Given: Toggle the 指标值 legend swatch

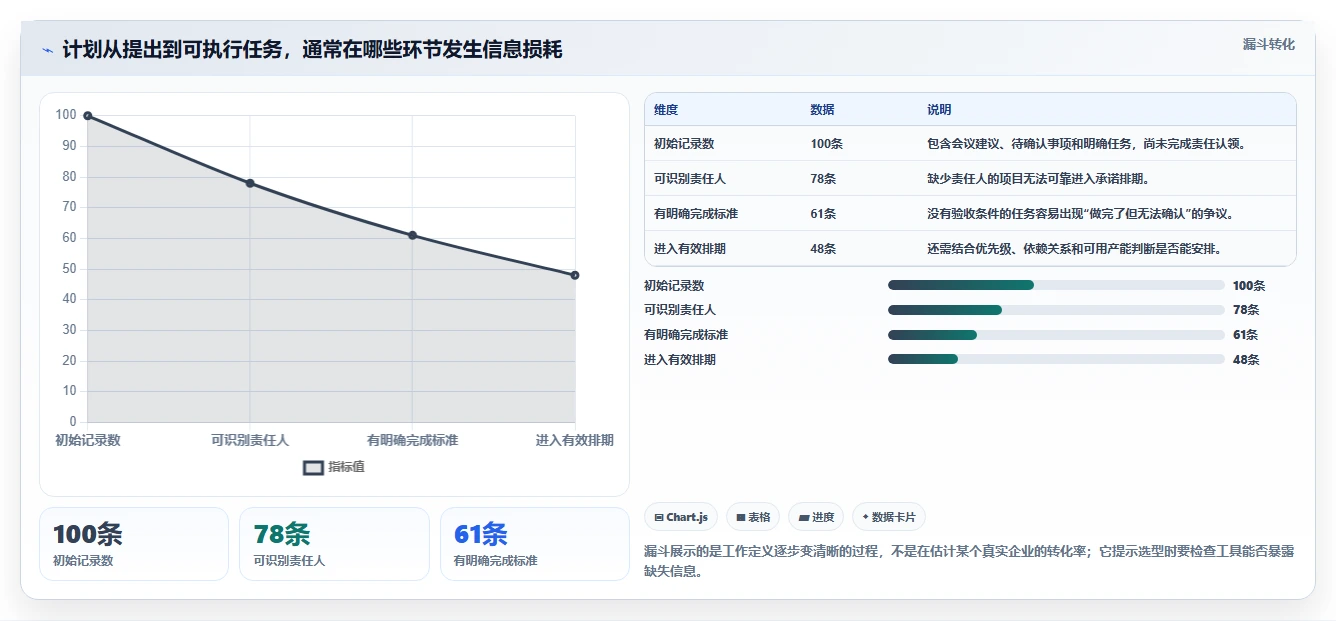Looking at the screenshot, I should click(x=313, y=467).
